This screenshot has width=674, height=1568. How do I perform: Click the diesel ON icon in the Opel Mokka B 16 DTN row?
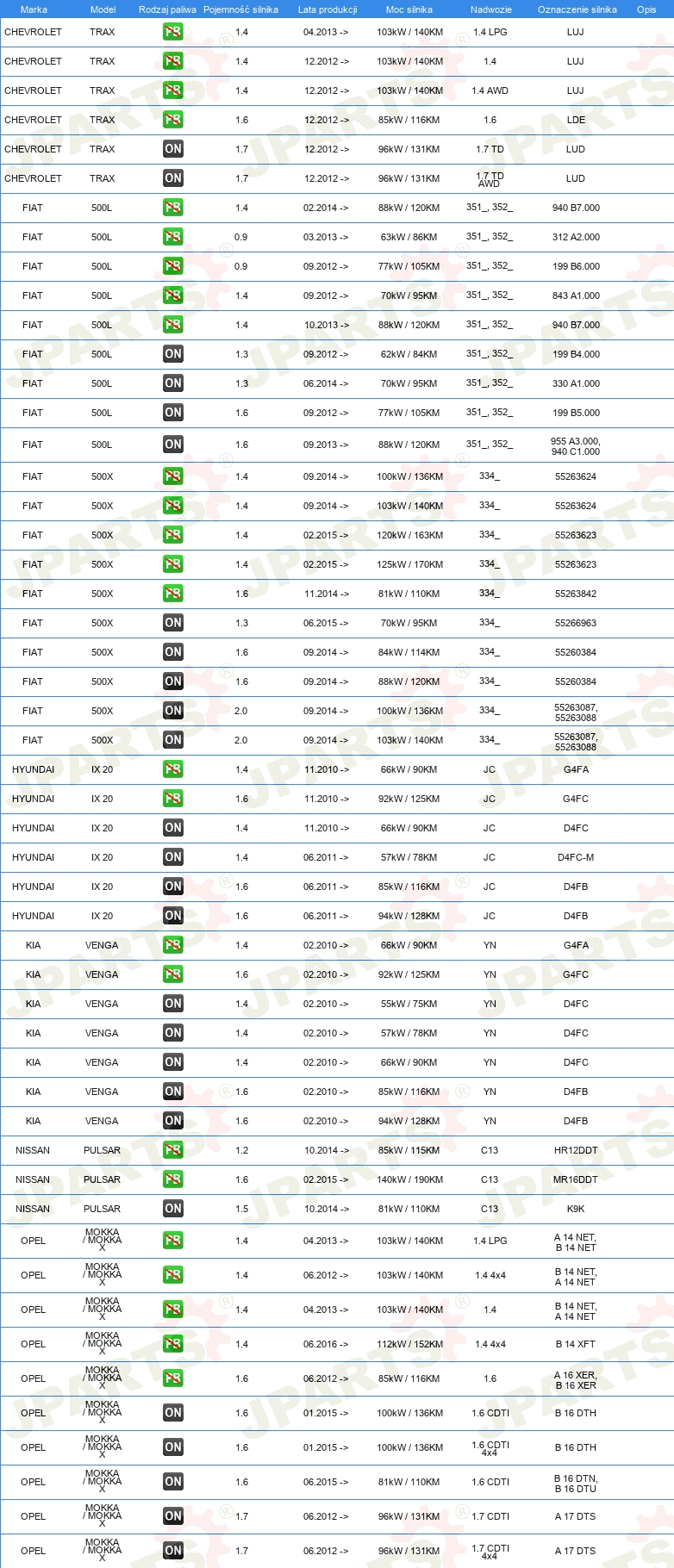[173, 1482]
